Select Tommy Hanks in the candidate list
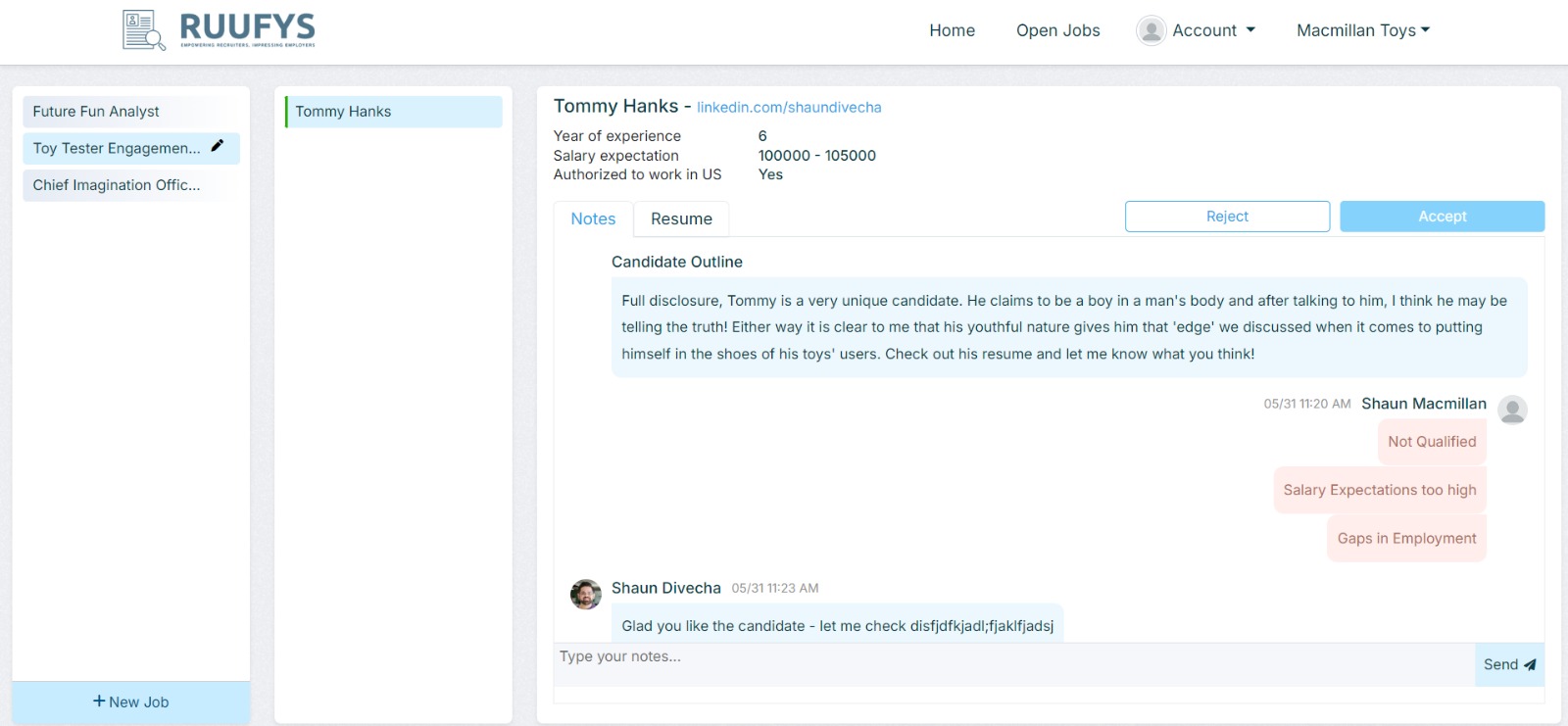 pyautogui.click(x=393, y=112)
